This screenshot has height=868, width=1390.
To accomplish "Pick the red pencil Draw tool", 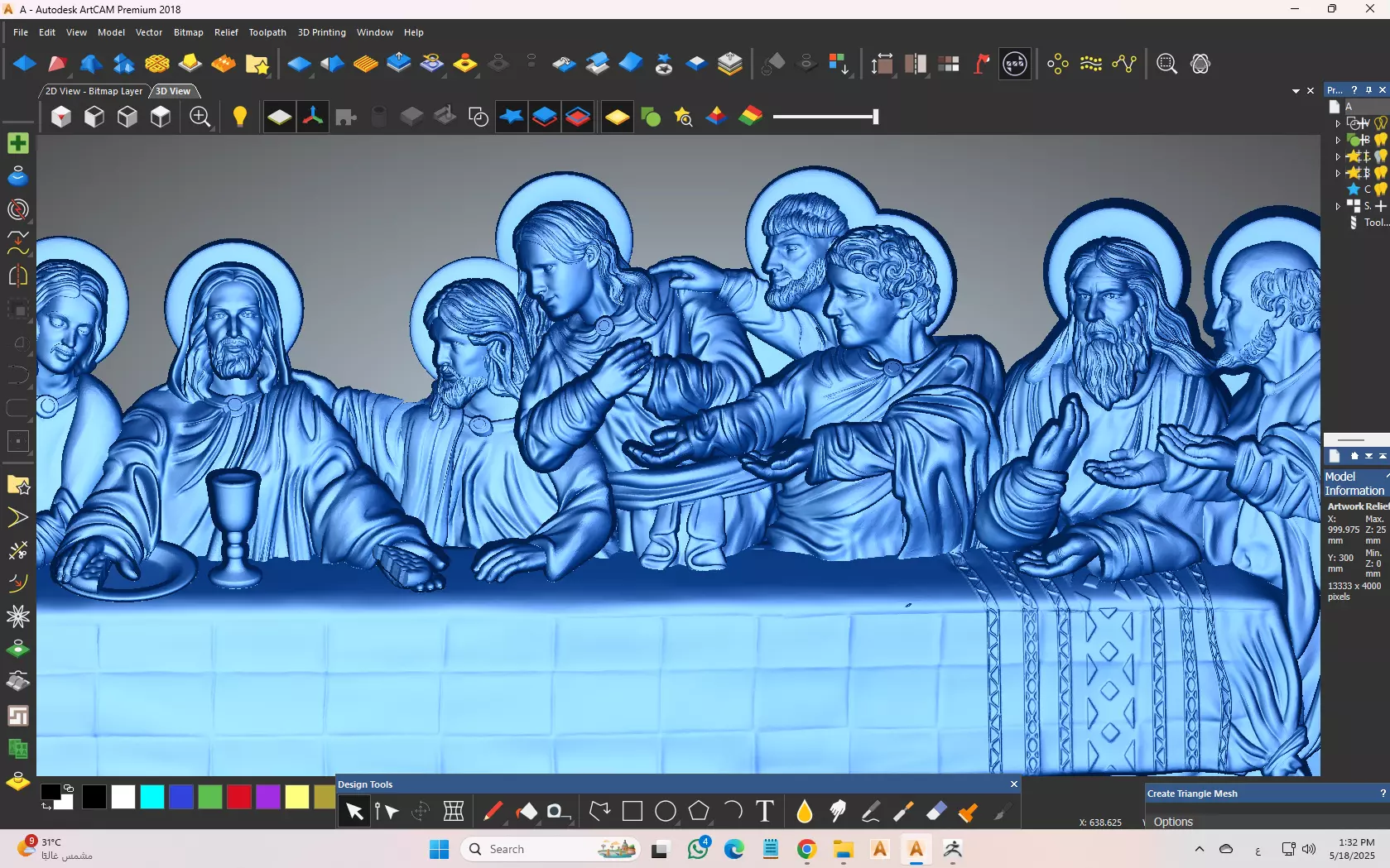I will click(x=493, y=812).
